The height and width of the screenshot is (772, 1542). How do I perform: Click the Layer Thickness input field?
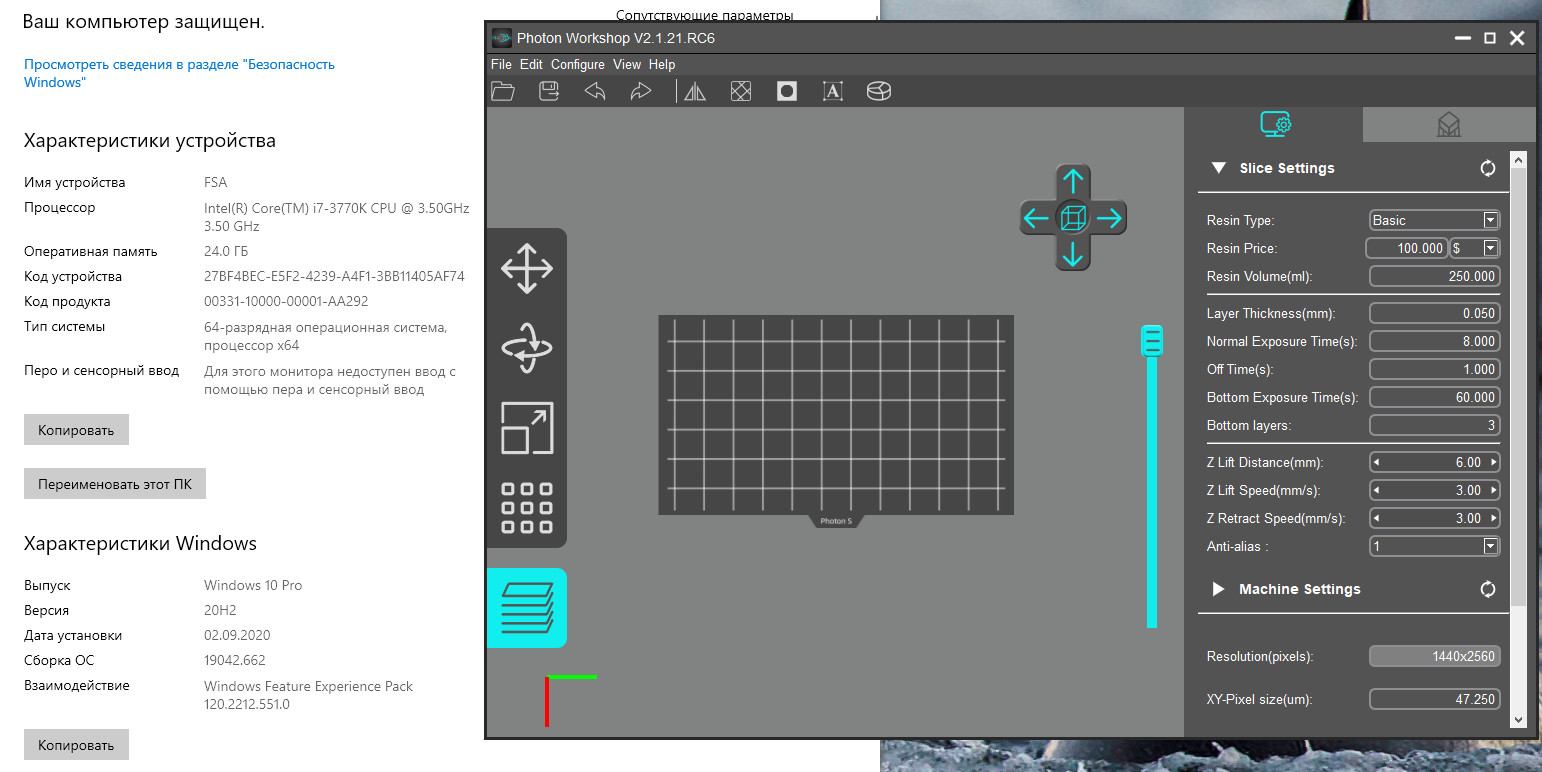pos(1434,313)
